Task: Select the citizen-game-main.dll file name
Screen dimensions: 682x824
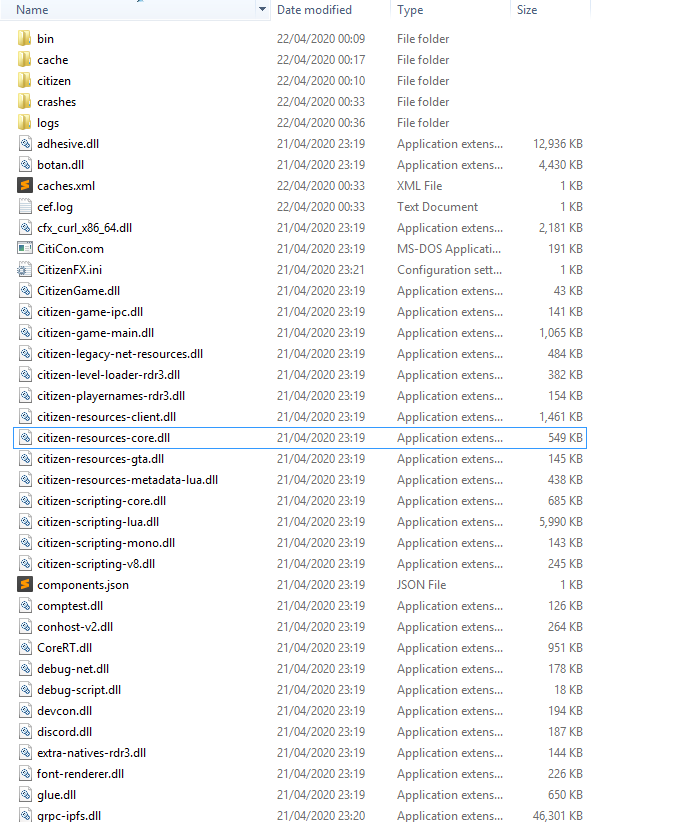Action: (x=96, y=333)
